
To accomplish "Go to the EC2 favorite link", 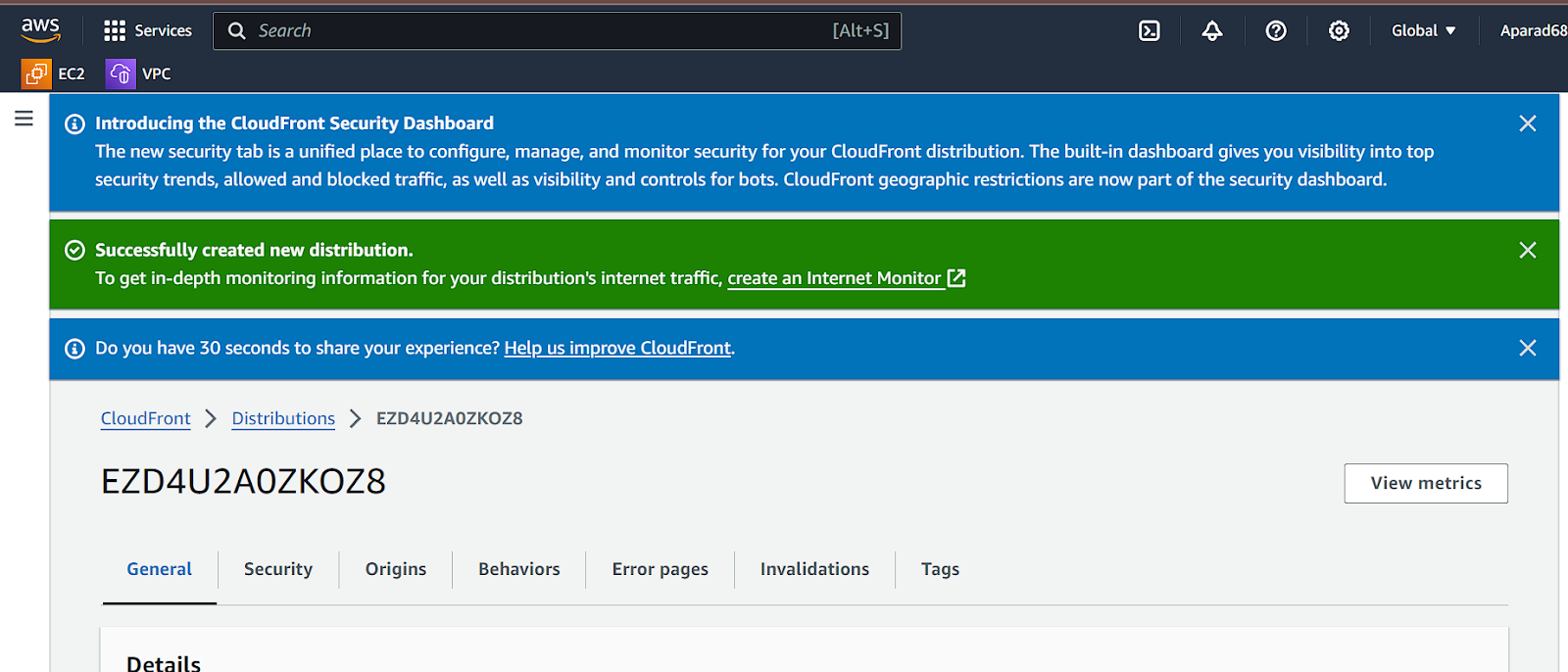I will click(x=72, y=73).
